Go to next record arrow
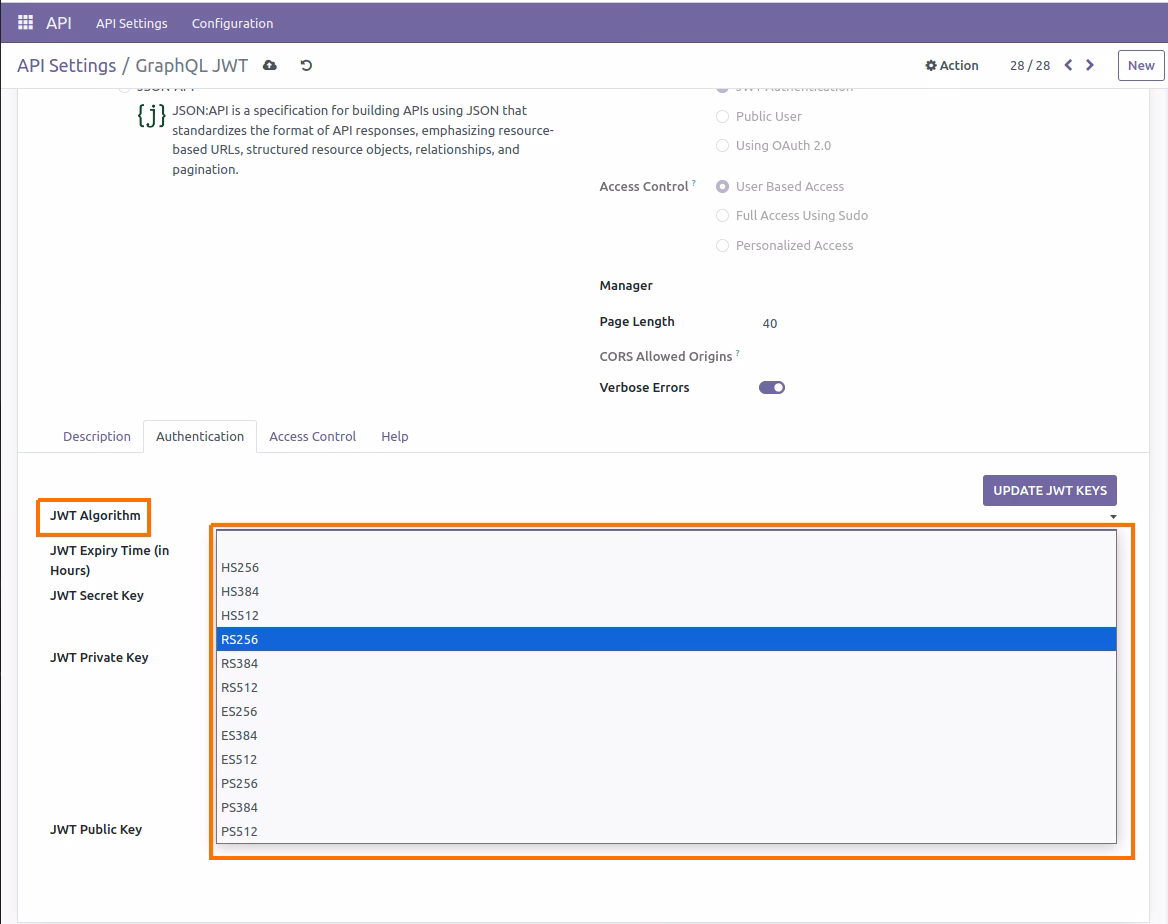This screenshot has width=1168, height=924. (1090, 65)
